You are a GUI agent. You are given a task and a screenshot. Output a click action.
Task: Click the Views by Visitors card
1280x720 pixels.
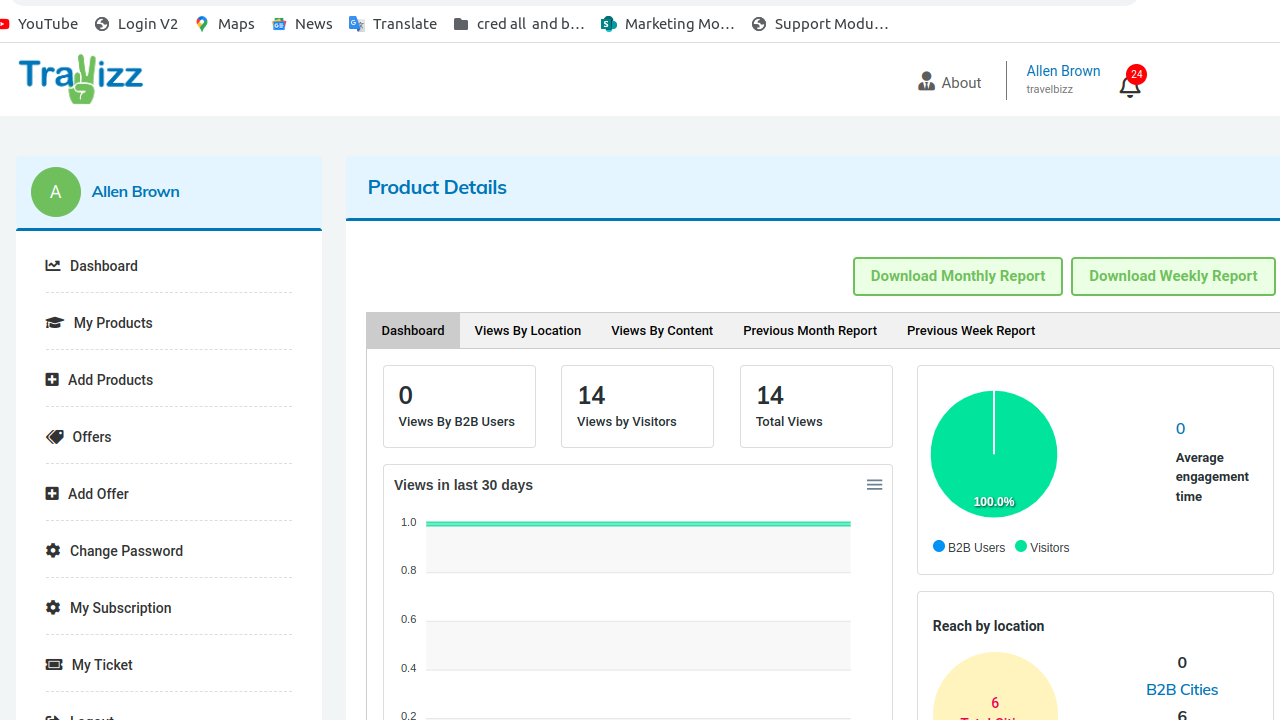click(x=637, y=406)
